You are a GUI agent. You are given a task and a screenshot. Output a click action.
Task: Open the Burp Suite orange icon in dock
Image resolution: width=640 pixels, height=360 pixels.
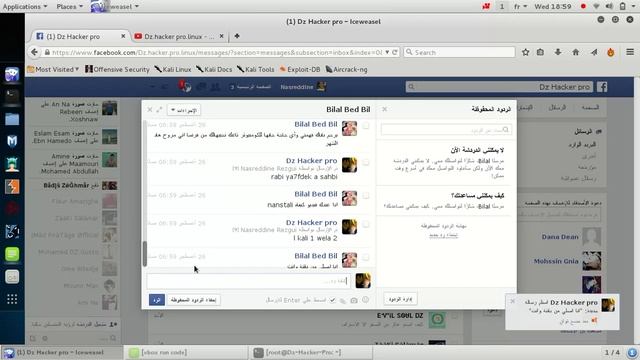click(x=12, y=187)
